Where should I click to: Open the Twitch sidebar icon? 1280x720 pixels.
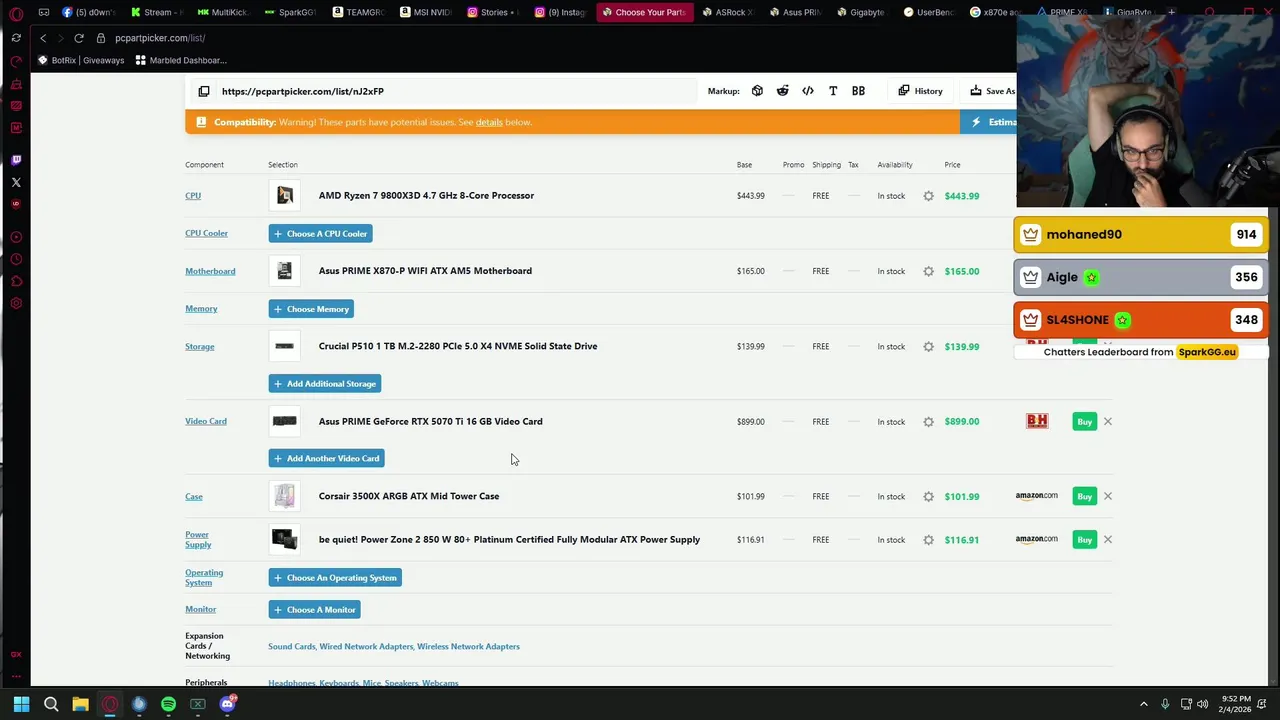coord(16,160)
